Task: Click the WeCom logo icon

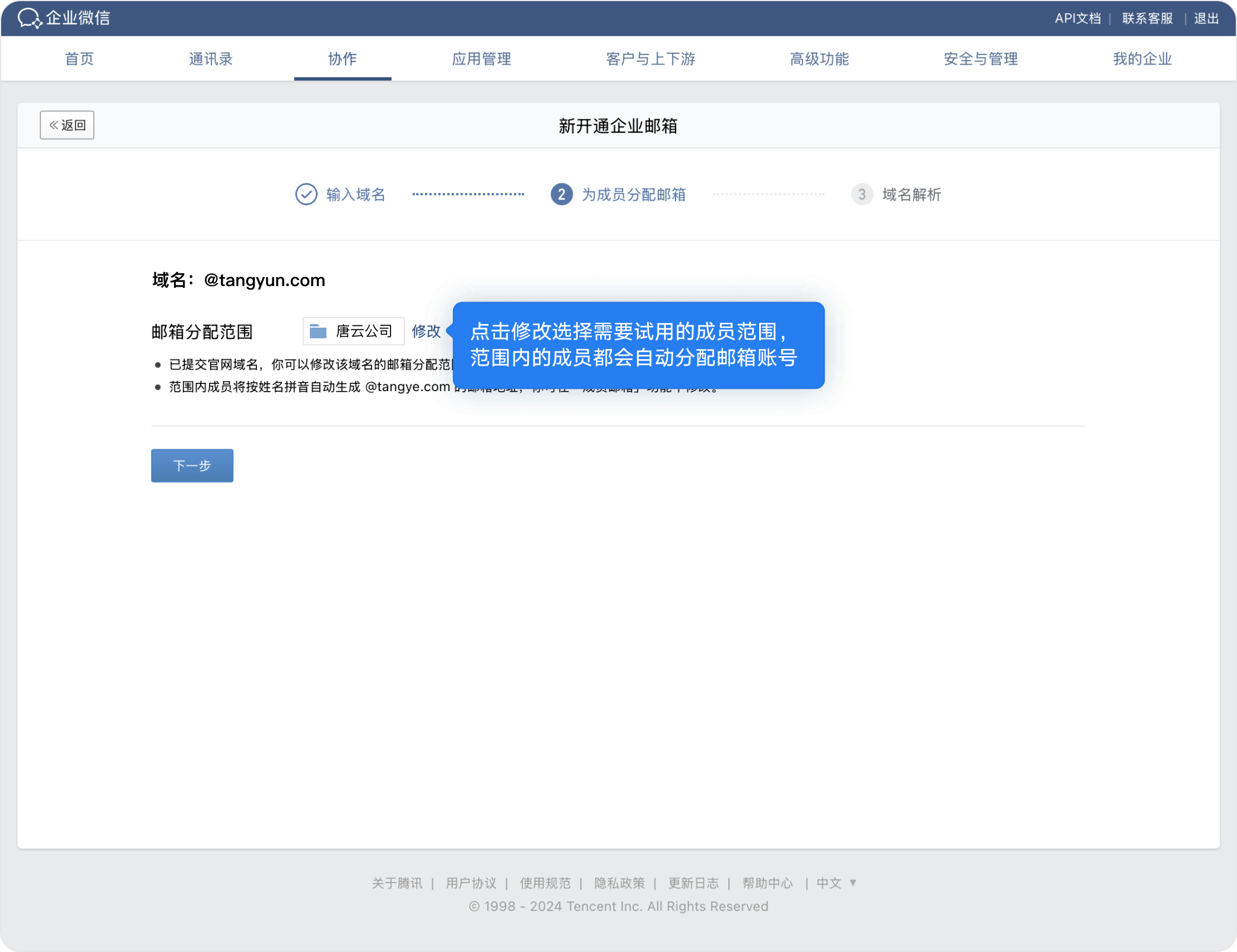Action: 30,18
